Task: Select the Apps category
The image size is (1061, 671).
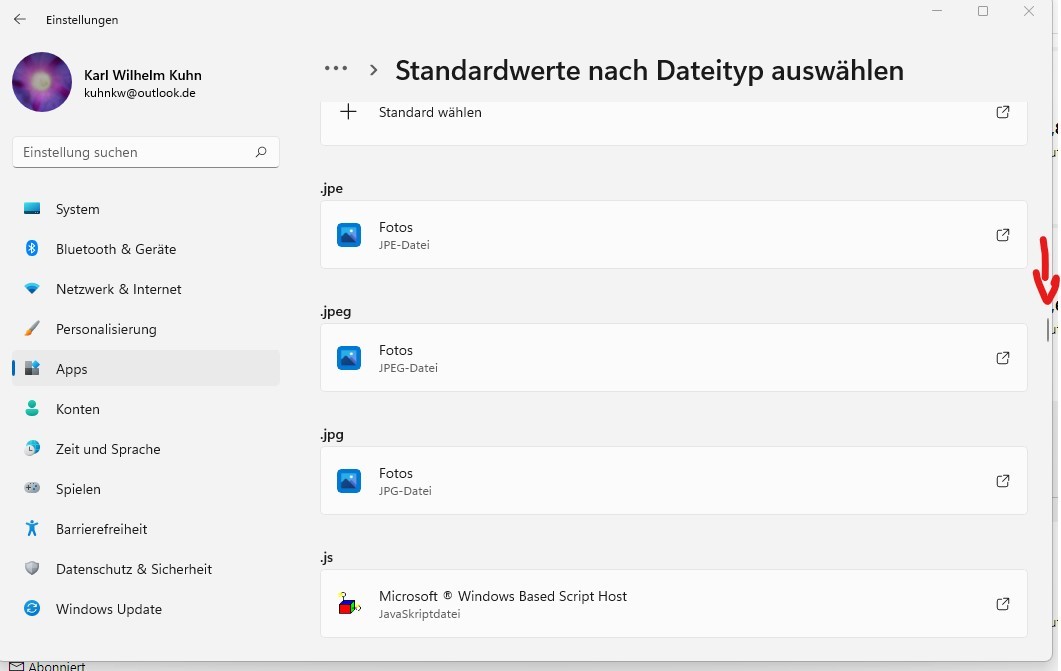Action: pyautogui.click(x=146, y=369)
